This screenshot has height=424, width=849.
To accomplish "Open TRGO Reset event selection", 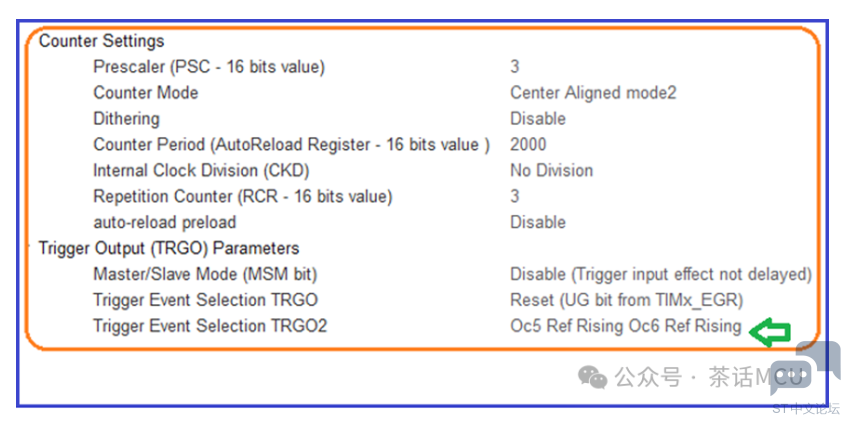I will pyautogui.click(x=626, y=300).
